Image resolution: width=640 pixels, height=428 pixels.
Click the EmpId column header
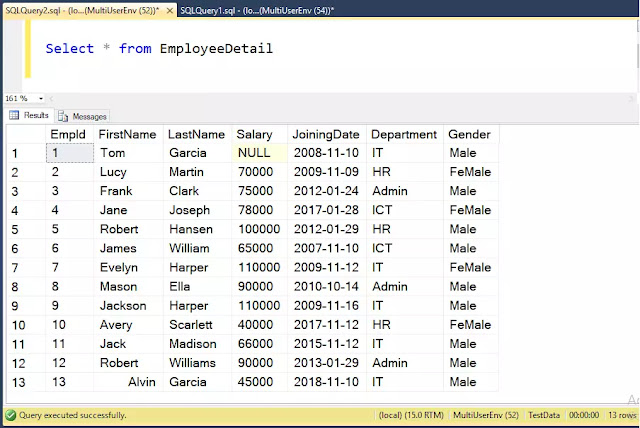(x=70, y=134)
